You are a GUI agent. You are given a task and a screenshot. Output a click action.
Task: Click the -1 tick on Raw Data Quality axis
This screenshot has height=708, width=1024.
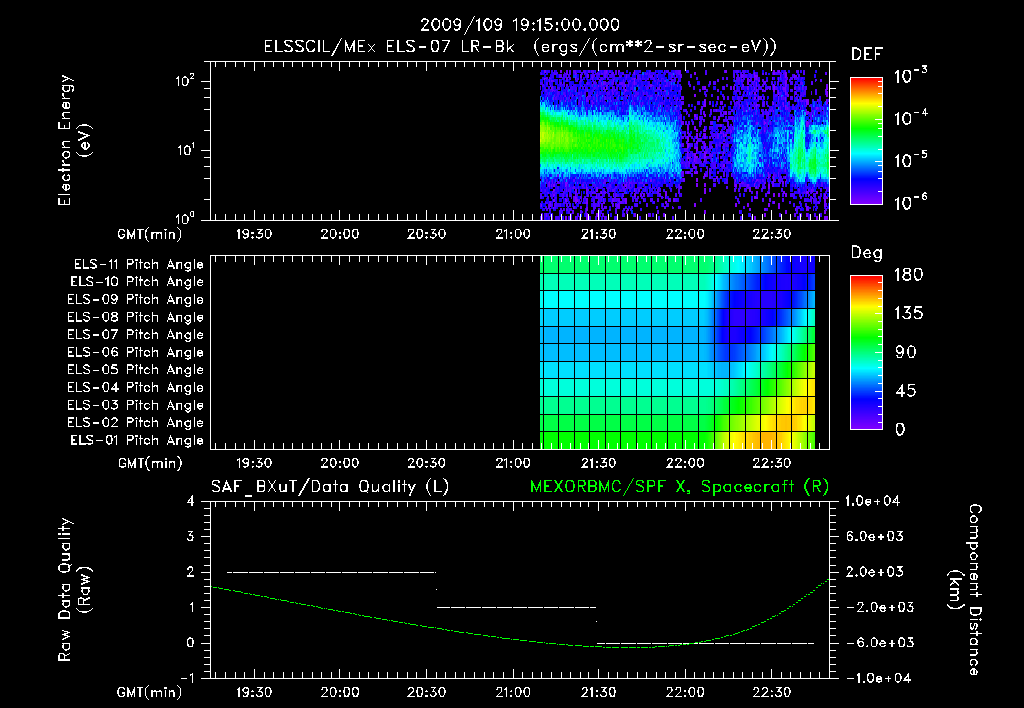point(187,678)
